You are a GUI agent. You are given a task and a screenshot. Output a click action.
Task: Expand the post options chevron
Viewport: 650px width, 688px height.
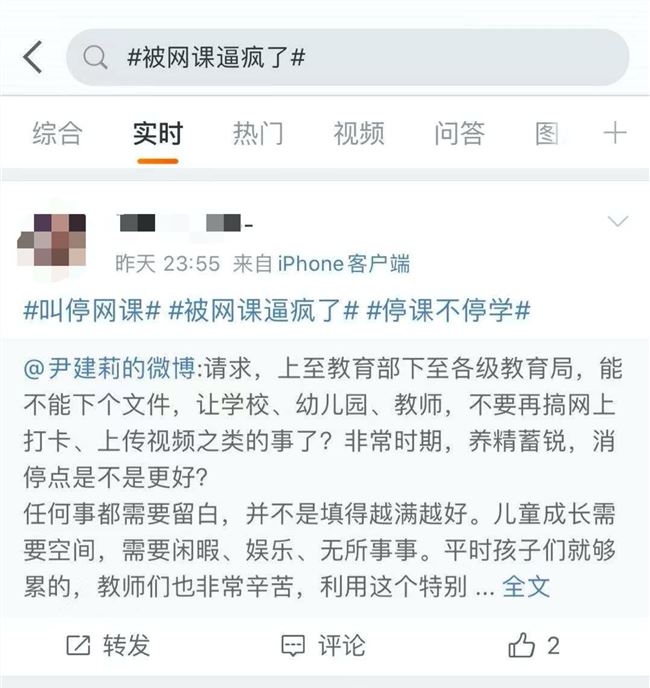(x=618, y=221)
